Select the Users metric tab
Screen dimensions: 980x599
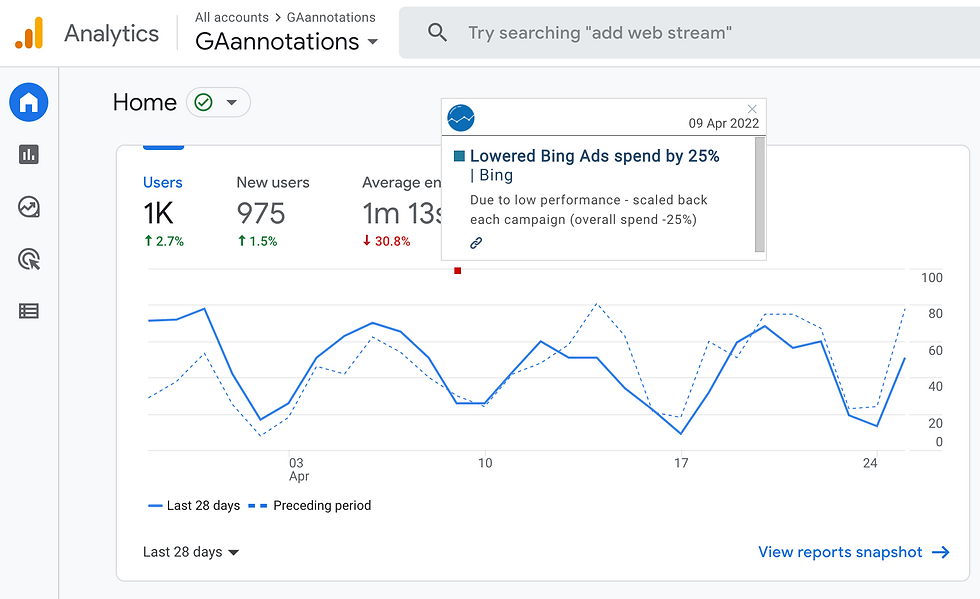pos(163,211)
